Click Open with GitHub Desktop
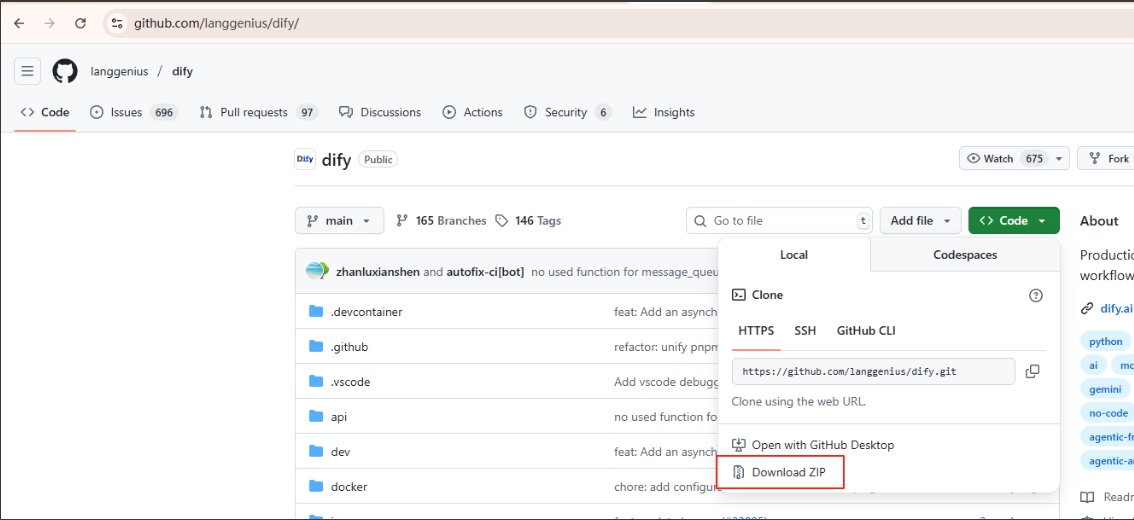 [x=814, y=445]
